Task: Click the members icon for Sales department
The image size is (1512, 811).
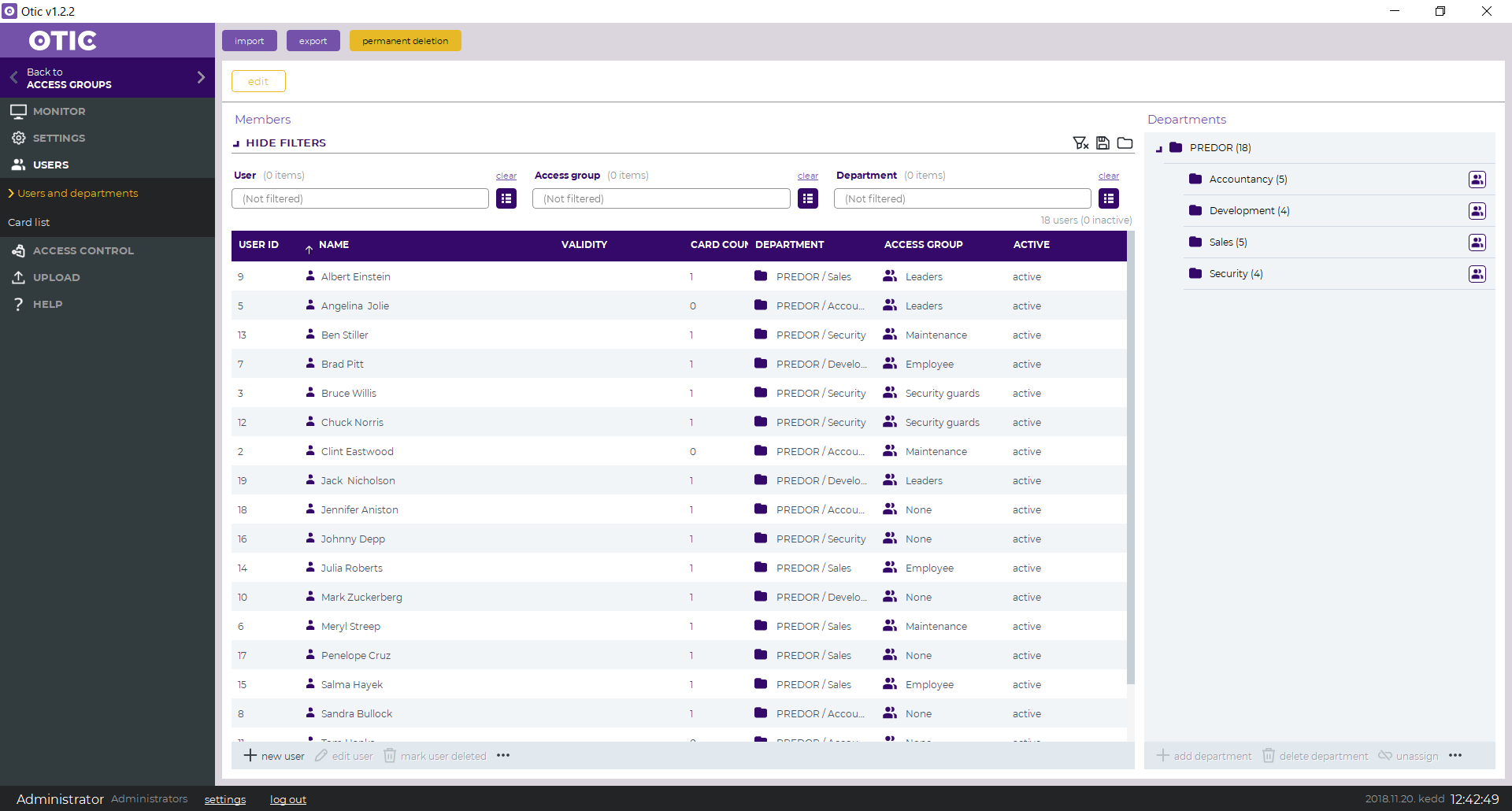Action: 1477,243
